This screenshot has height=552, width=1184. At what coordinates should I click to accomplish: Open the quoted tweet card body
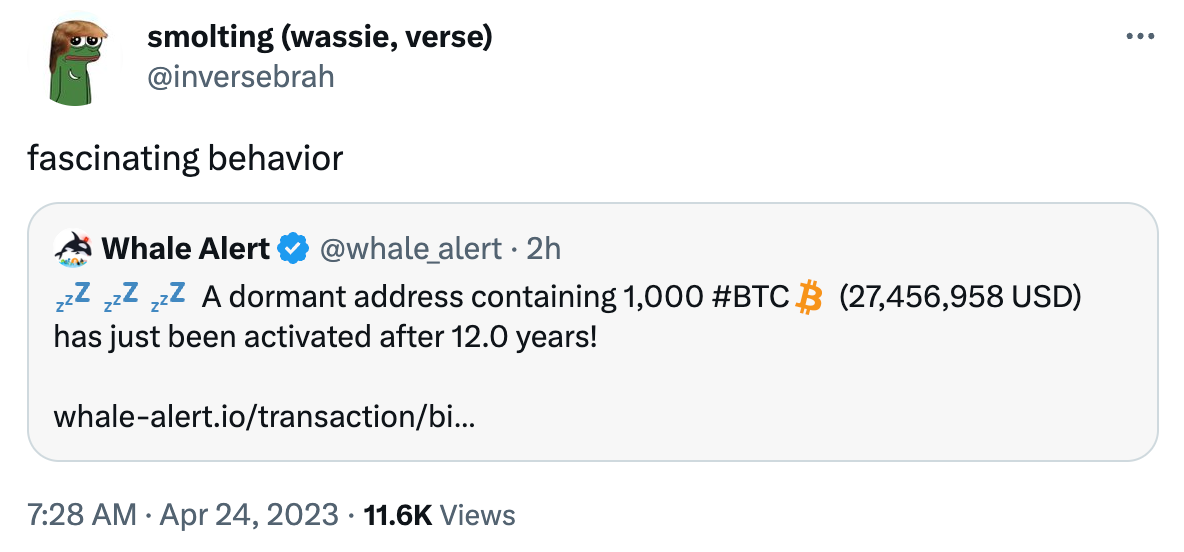[x=593, y=332]
